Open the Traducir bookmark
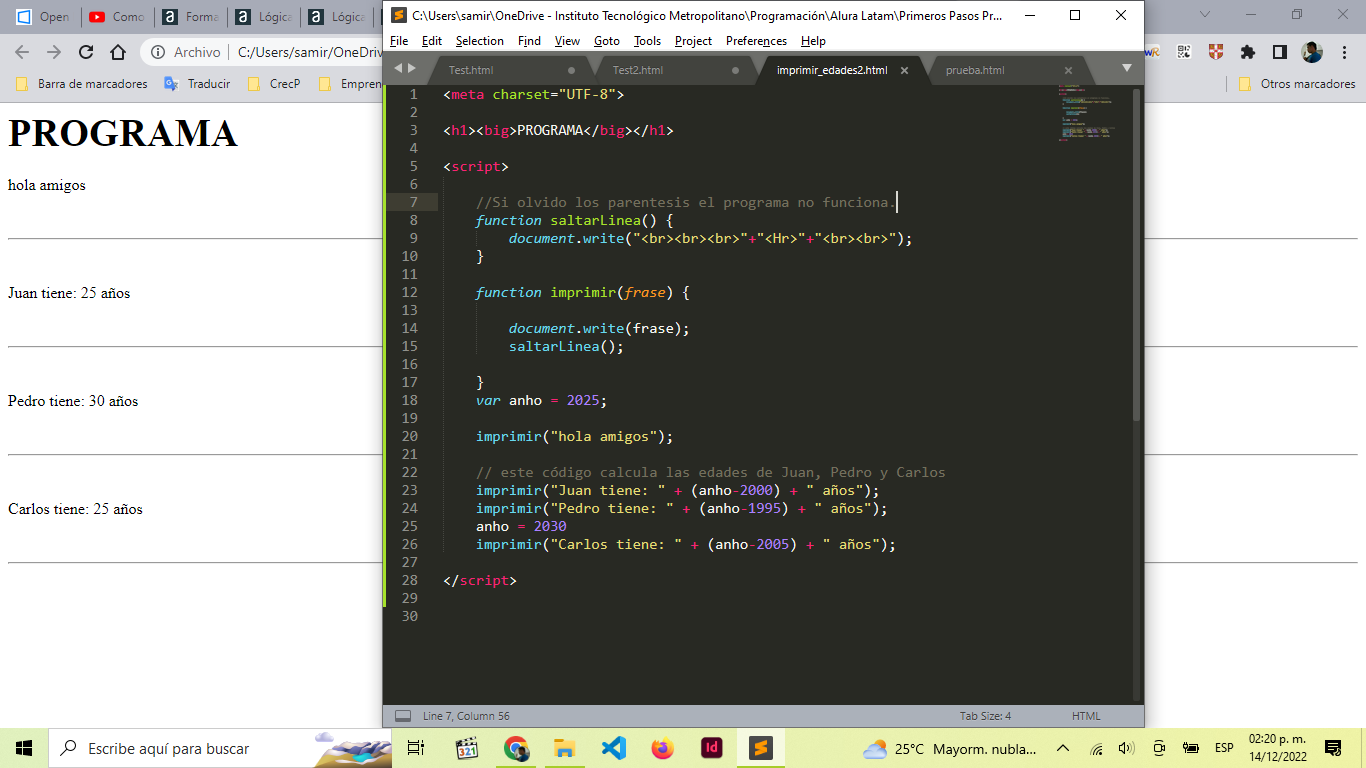 point(197,84)
